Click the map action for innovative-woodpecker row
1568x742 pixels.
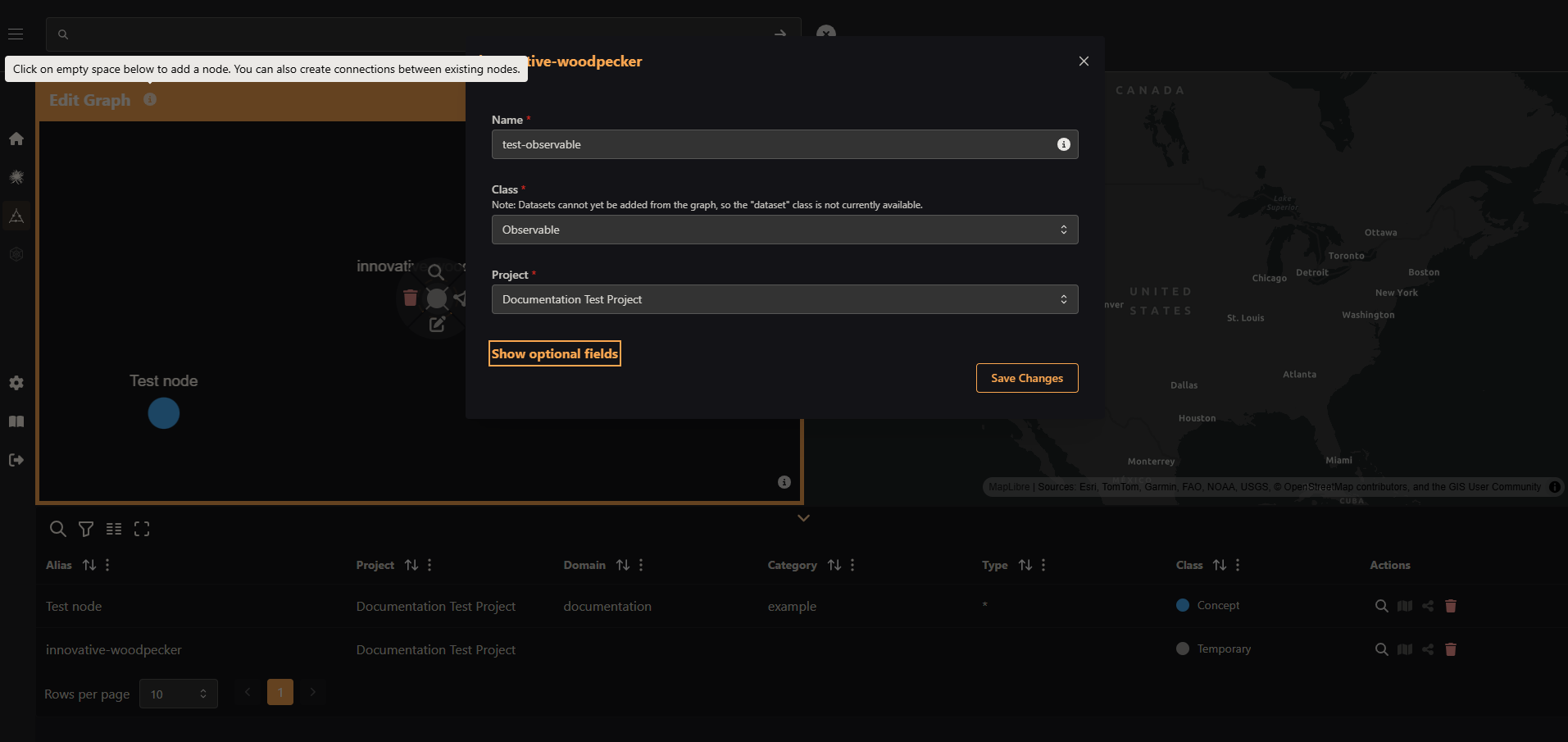(1405, 649)
